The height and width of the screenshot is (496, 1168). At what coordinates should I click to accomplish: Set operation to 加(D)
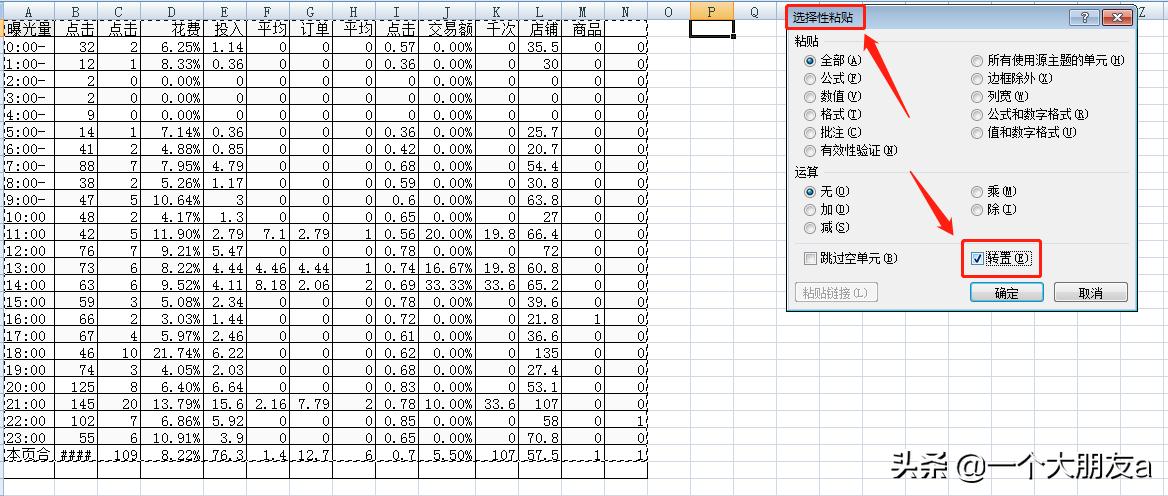click(826, 210)
